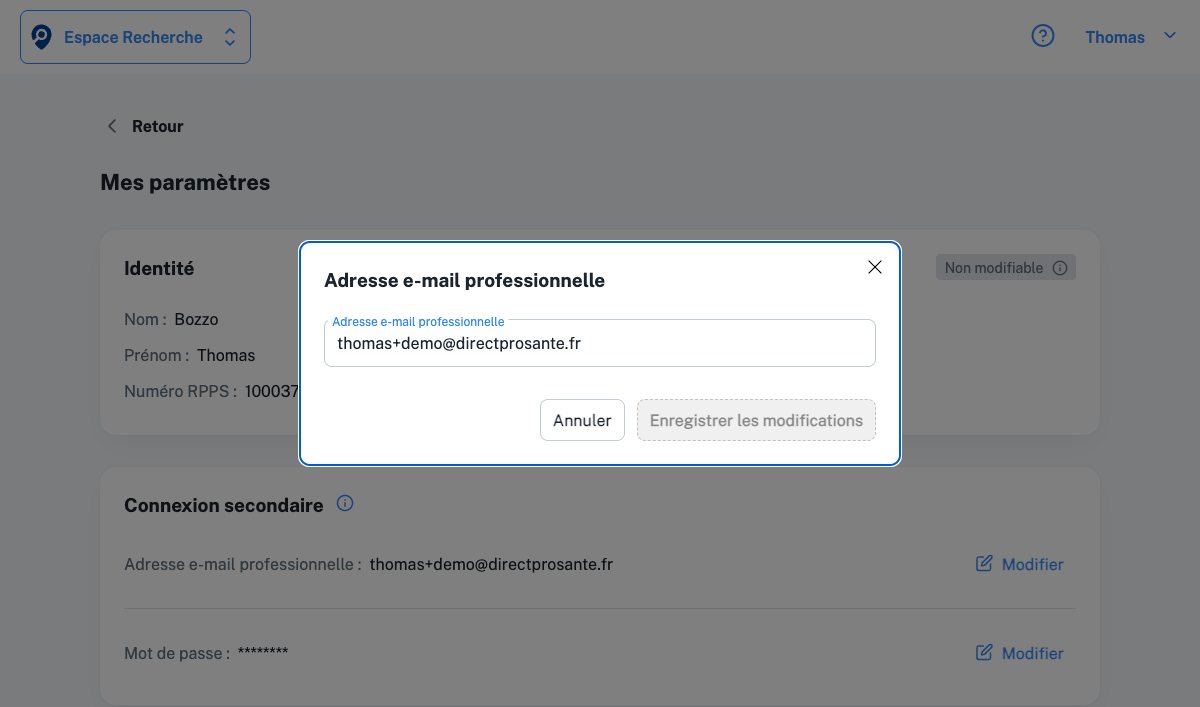Click the Non modifiable badge label
The width and height of the screenshot is (1200, 707).
993,268
